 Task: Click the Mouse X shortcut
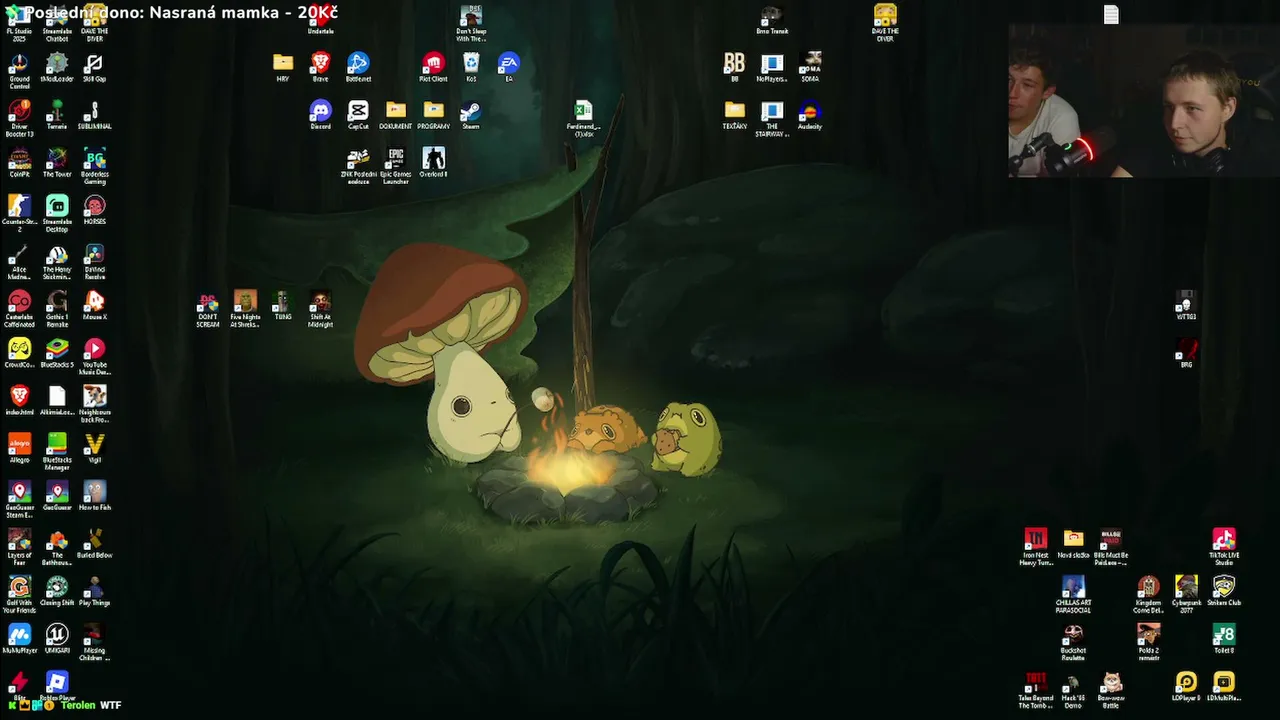pos(94,306)
